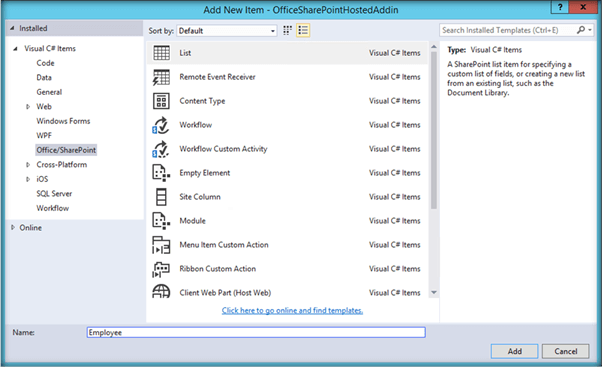Click the Visual C# Items tree label
Image resolution: width=602 pixels, height=367 pixels.
[x=50, y=48]
